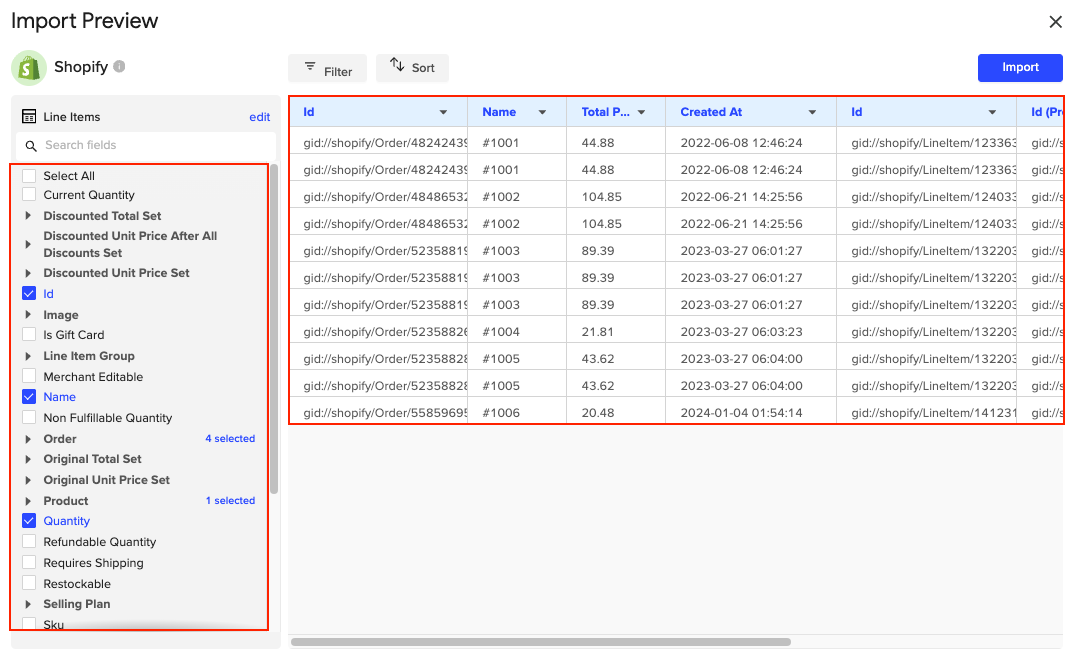This screenshot has height=653, width=1075.
Task: Click the edit link beside Line Items
Action: [x=260, y=116]
